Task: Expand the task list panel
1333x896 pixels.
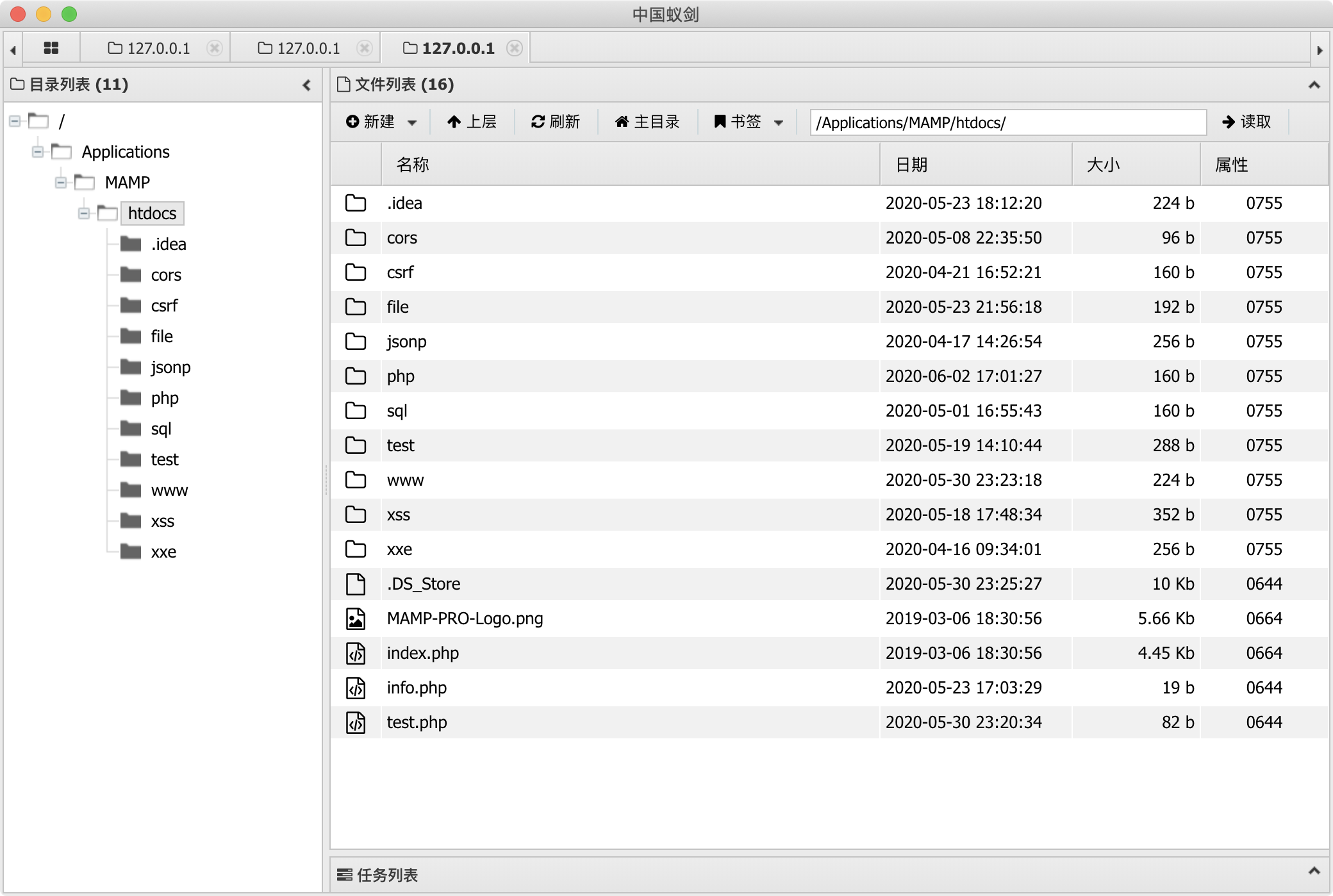Action: pyautogui.click(x=1314, y=871)
